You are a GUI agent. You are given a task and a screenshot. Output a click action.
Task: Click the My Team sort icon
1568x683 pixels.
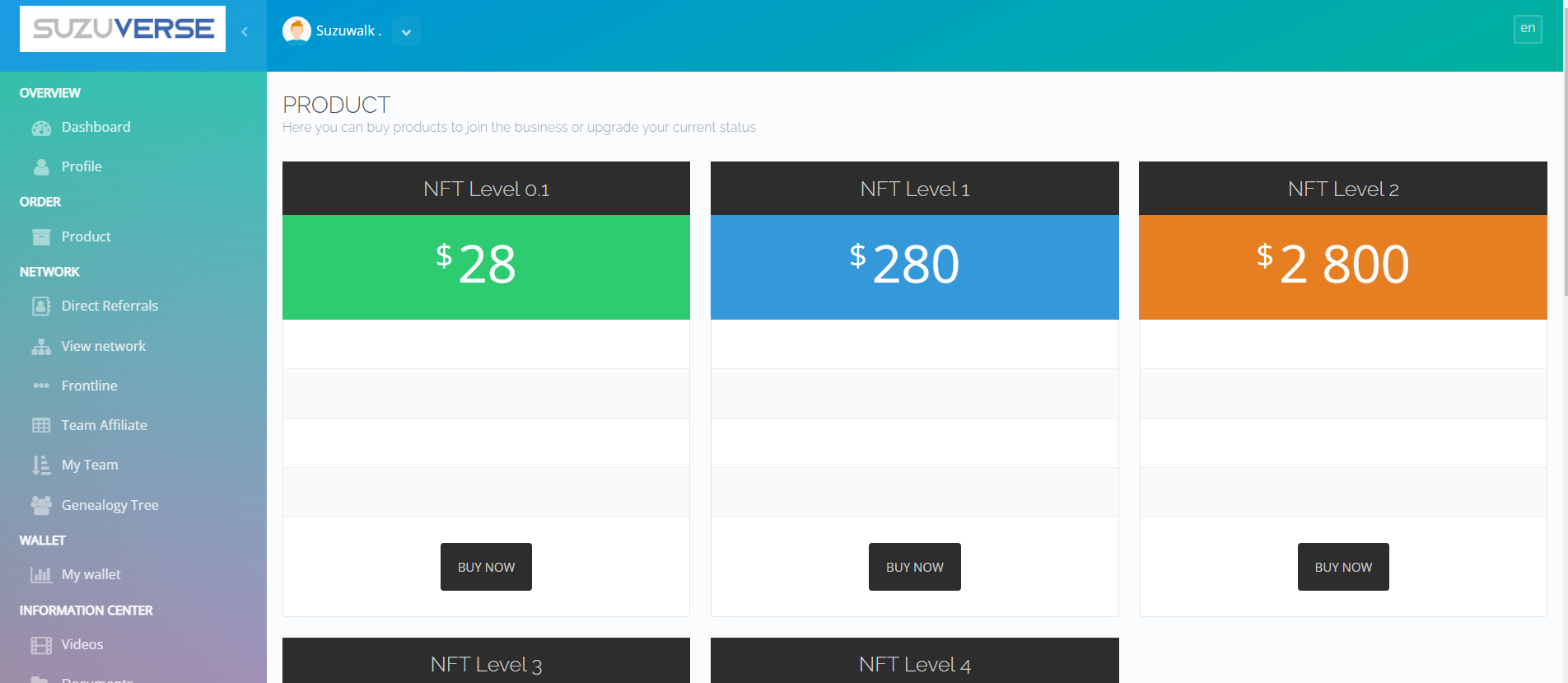click(x=41, y=465)
